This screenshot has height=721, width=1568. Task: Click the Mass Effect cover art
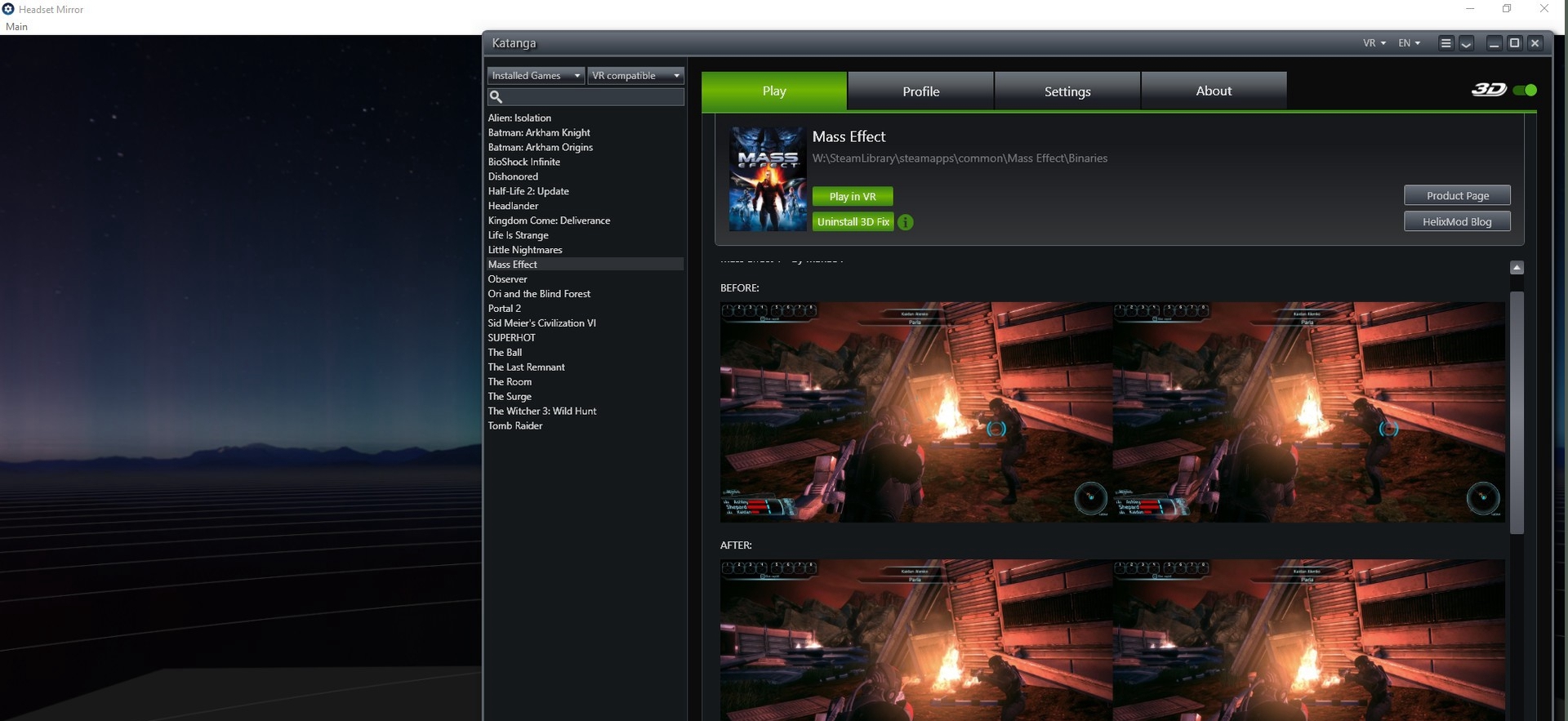[x=768, y=179]
